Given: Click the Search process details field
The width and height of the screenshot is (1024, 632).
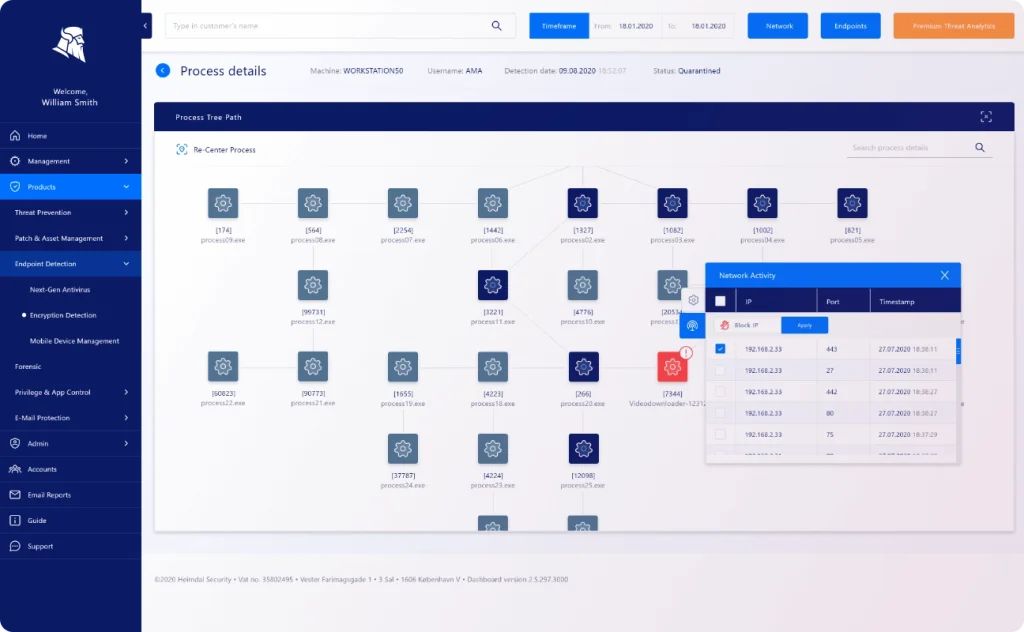Looking at the screenshot, I should point(908,148).
